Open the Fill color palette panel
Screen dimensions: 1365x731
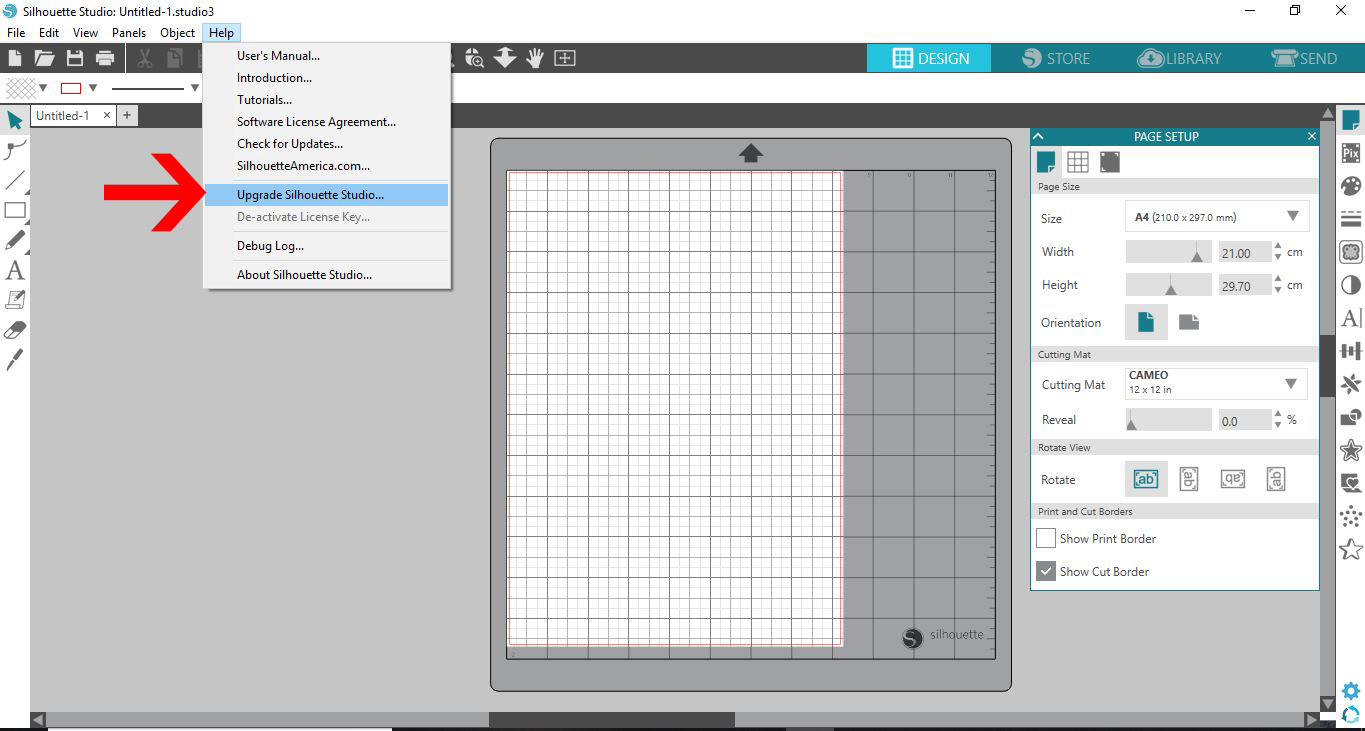pyautogui.click(x=1351, y=186)
